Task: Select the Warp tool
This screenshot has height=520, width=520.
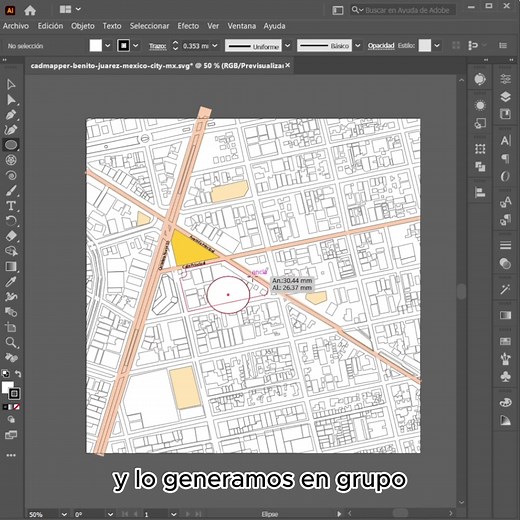Action: (11, 297)
